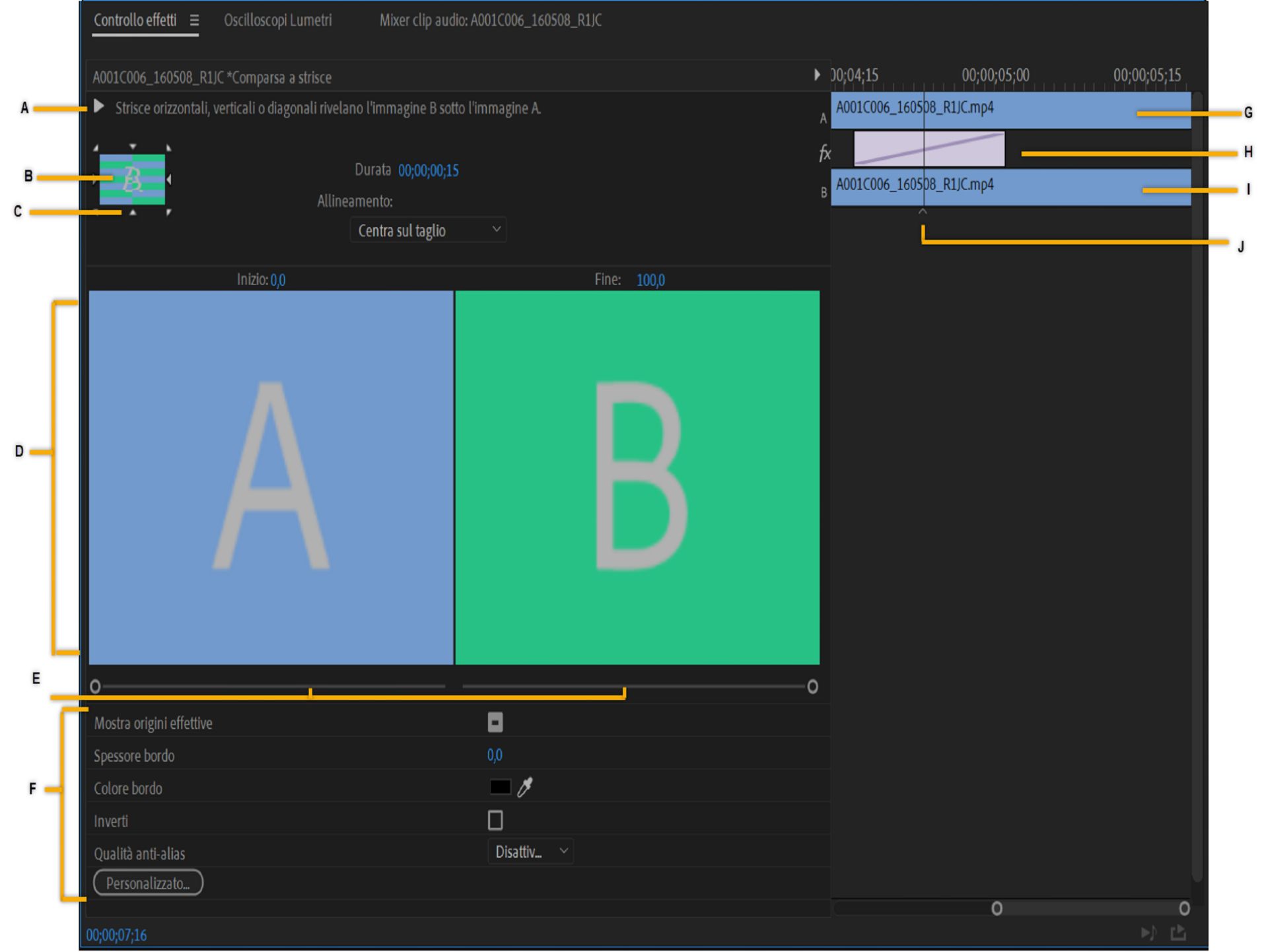This screenshot has height=952, width=1268.
Task: Enable the Inverti checkbox
Action: [495, 820]
